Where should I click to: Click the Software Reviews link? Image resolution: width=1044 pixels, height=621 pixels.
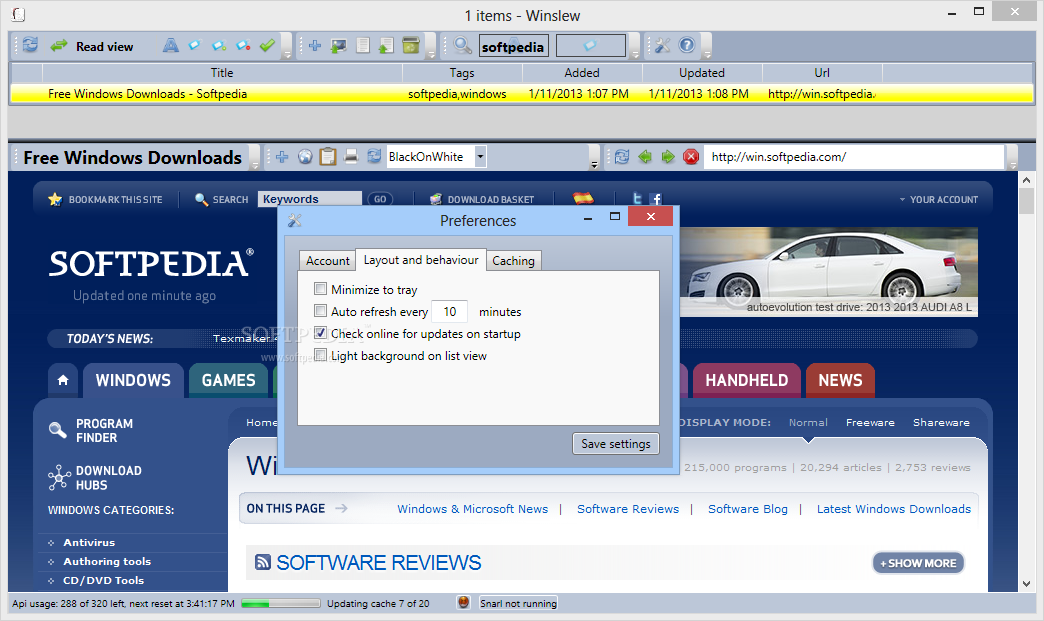[x=628, y=509]
